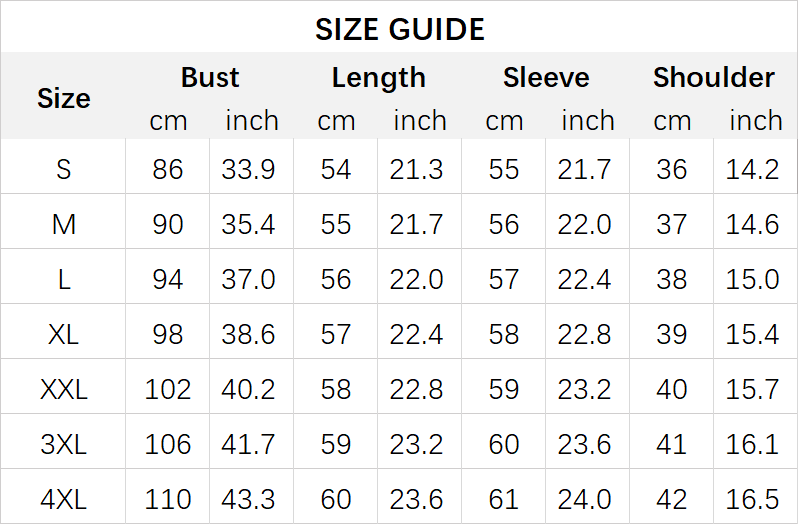798x524 pixels.
Task: Select the shoulder 16.5 inch value
Action: [752, 498]
